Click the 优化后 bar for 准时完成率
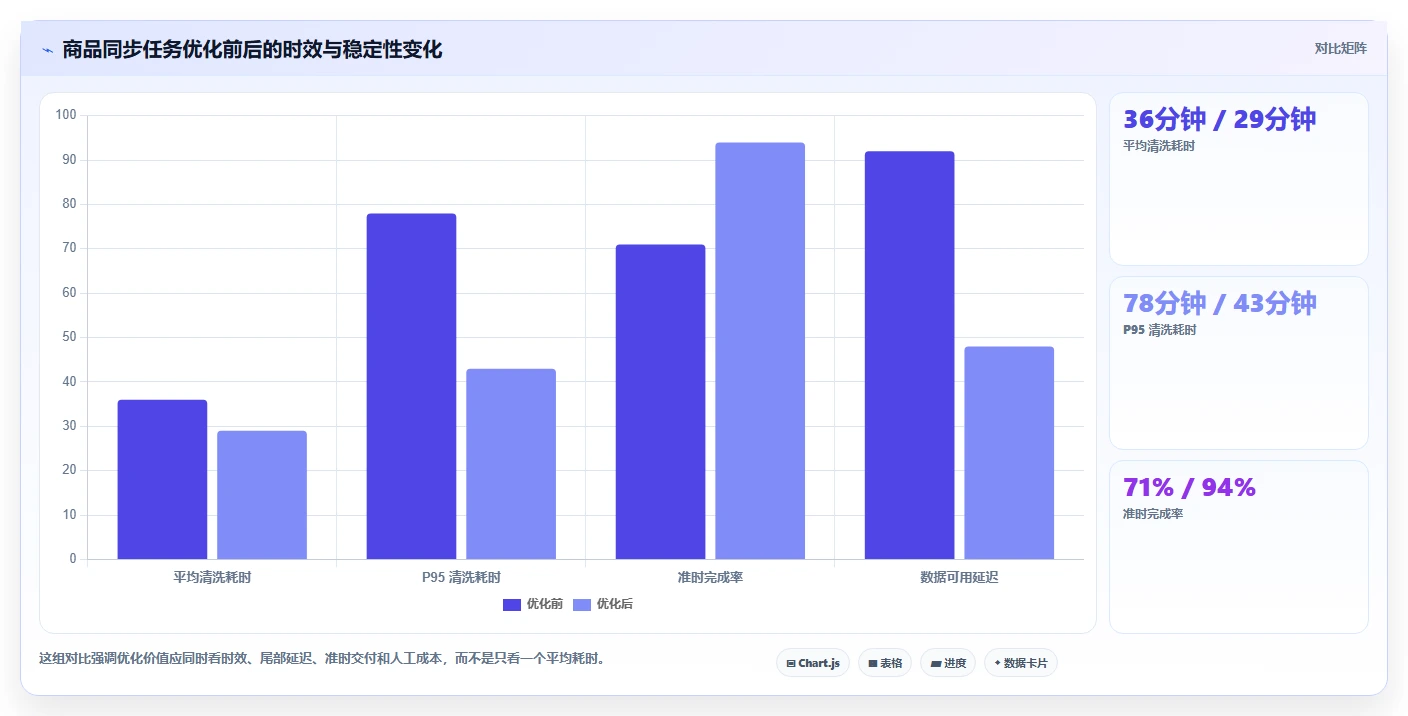 [760, 351]
